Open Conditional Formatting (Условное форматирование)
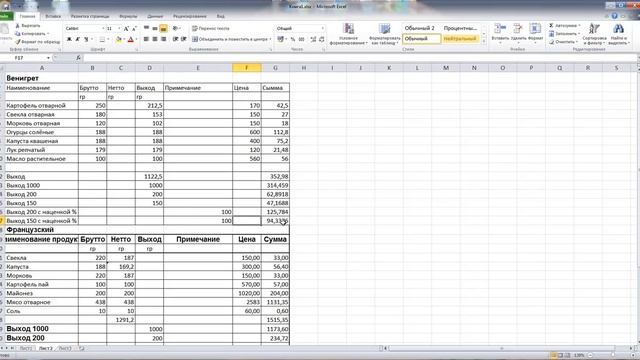The width and height of the screenshot is (640, 360). tap(348, 34)
